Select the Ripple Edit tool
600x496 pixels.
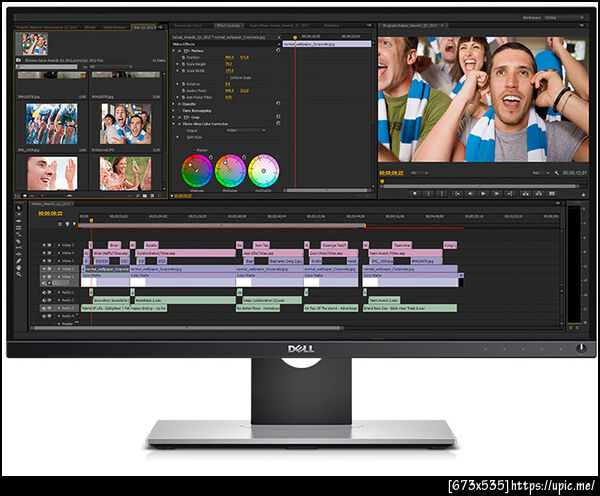point(18,221)
